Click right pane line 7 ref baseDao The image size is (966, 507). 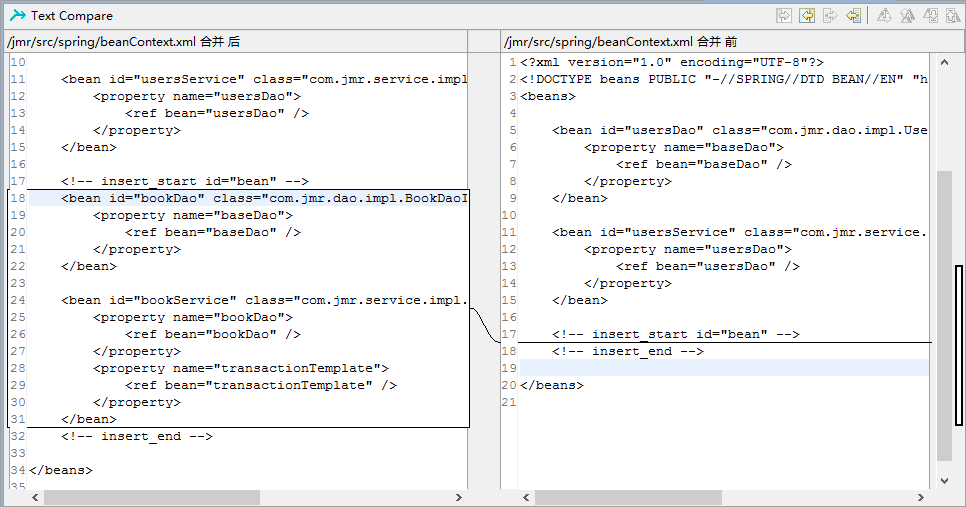pyautogui.click(x=704, y=164)
